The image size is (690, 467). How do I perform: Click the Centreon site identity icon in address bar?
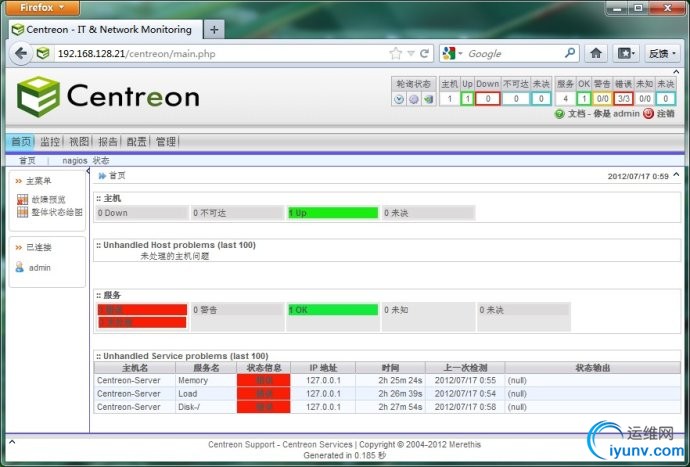[x=43, y=54]
